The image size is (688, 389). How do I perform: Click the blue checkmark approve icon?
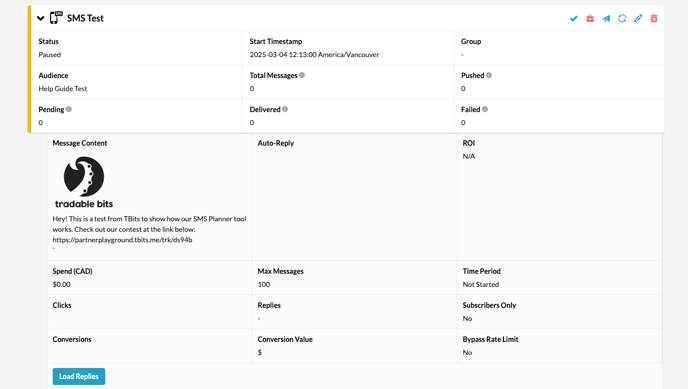(x=573, y=18)
